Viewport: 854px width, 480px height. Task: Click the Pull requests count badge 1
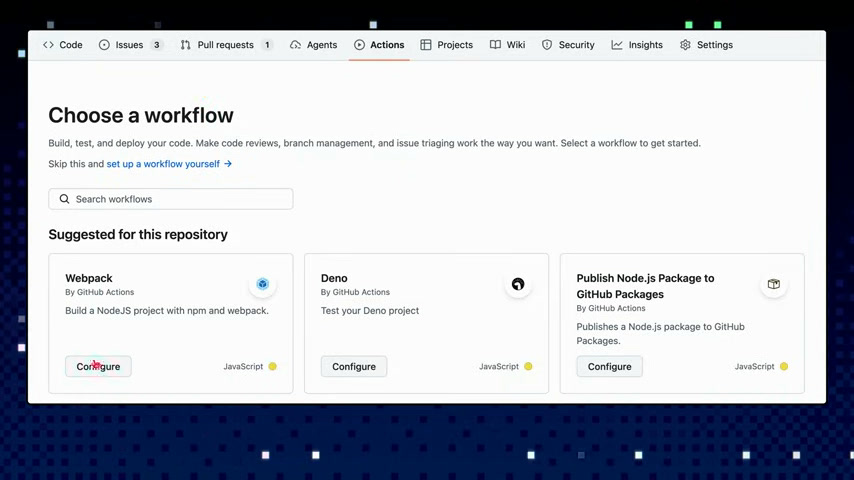267,45
